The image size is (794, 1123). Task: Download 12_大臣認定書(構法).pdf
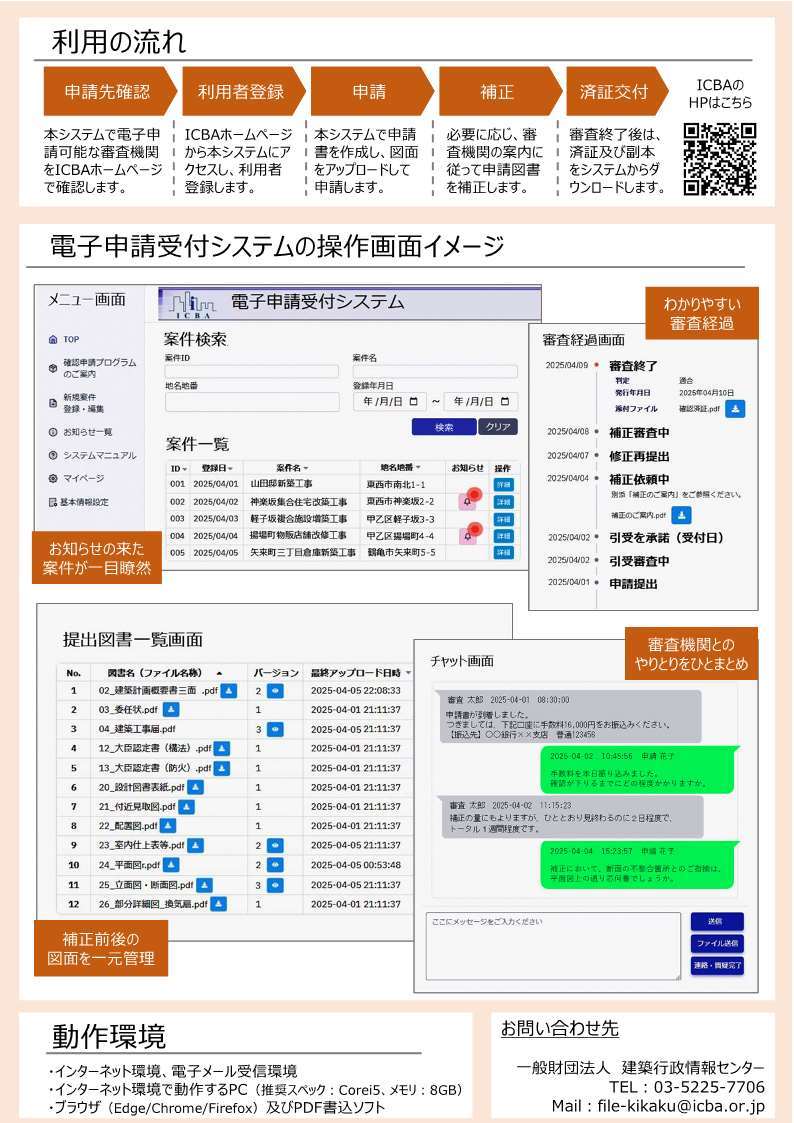click(222, 748)
